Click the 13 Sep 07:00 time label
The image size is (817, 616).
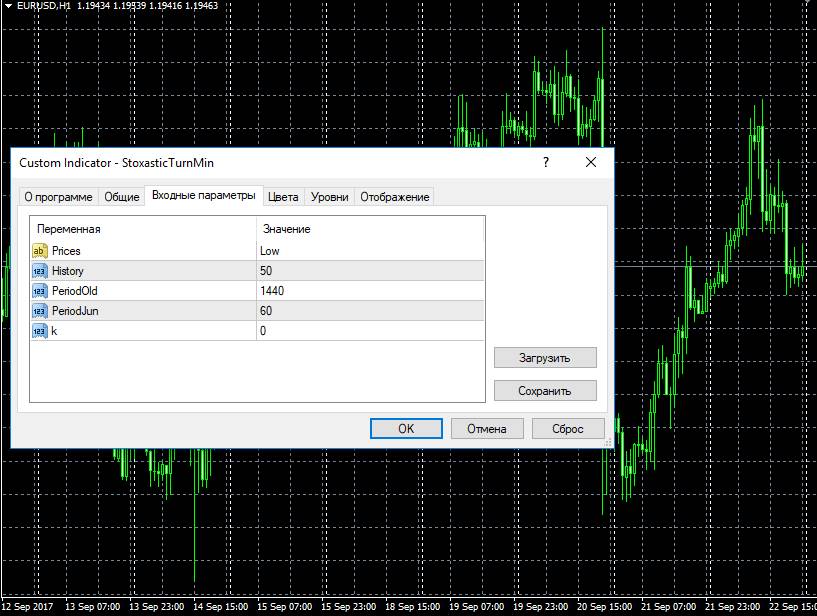[x=92, y=607]
